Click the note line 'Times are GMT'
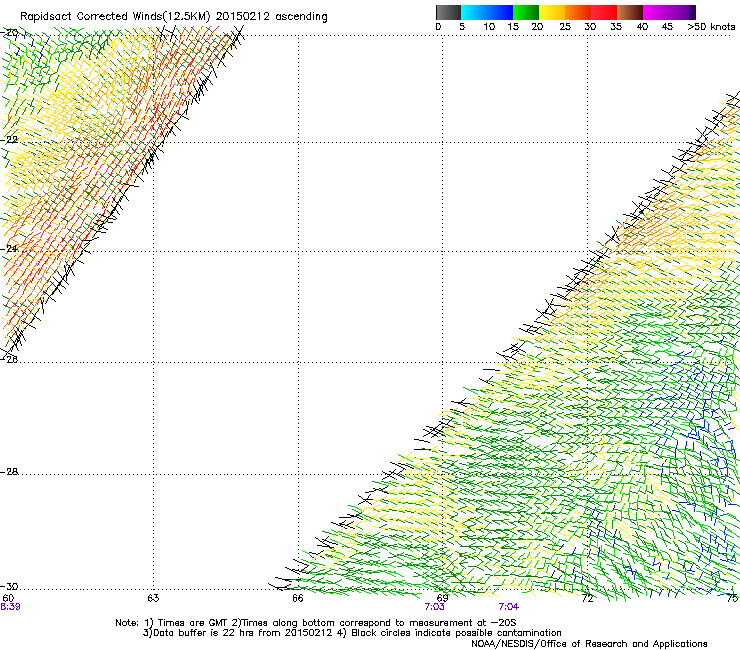 pos(193,623)
